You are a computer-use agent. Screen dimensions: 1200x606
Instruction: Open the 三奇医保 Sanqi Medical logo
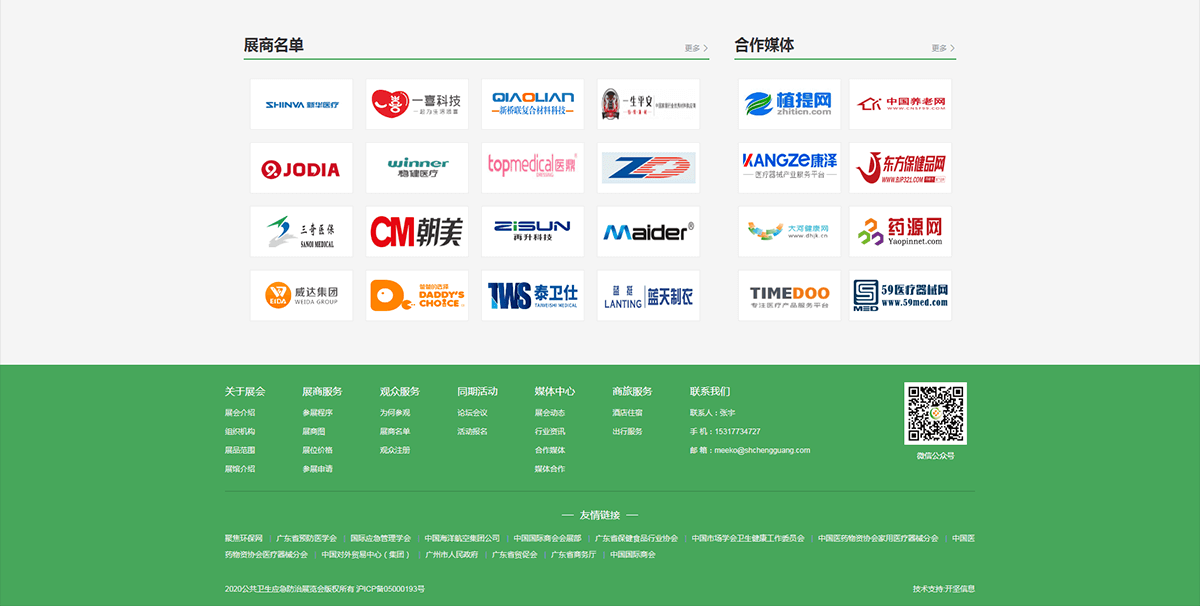point(301,232)
